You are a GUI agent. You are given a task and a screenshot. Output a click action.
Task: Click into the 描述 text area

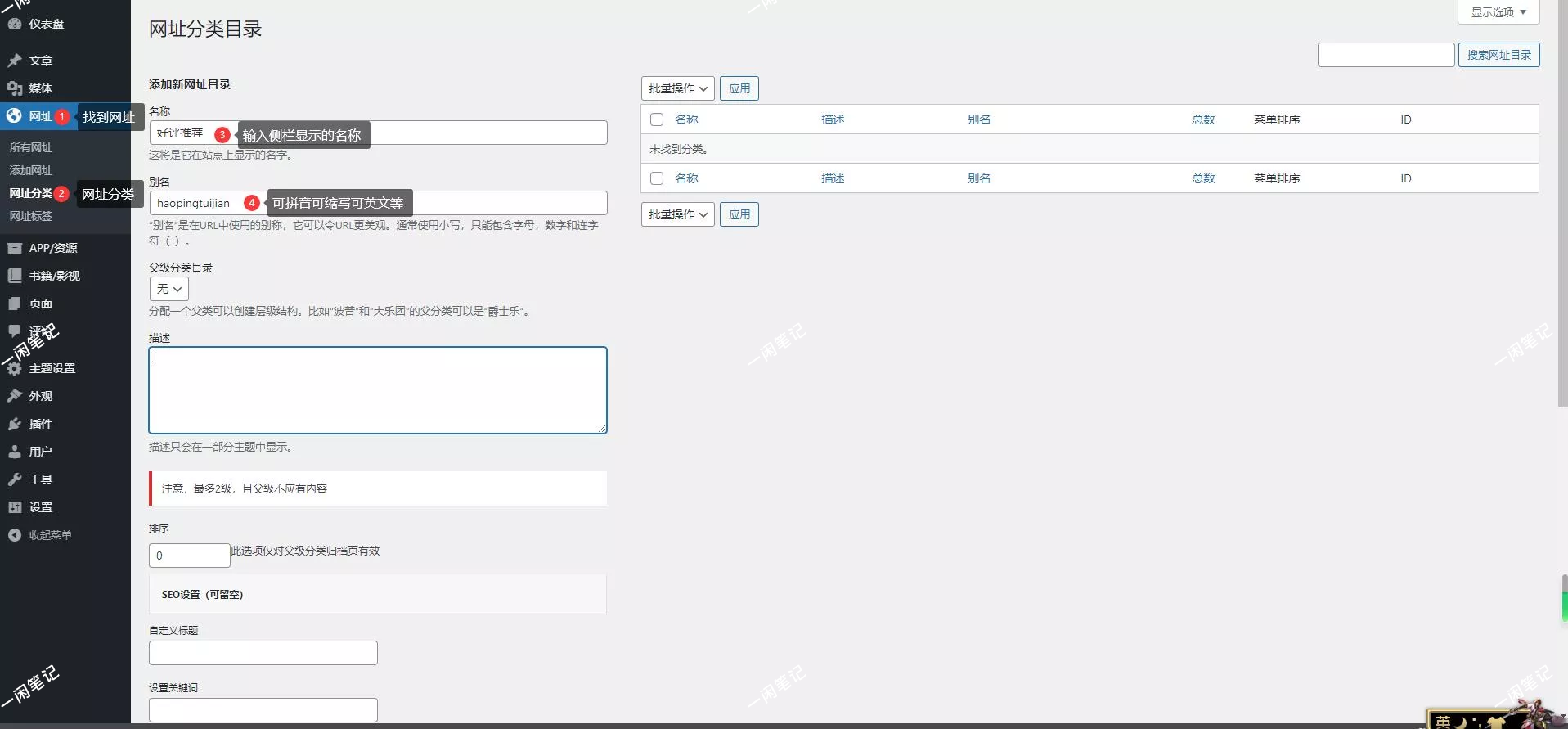[x=378, y=390]
